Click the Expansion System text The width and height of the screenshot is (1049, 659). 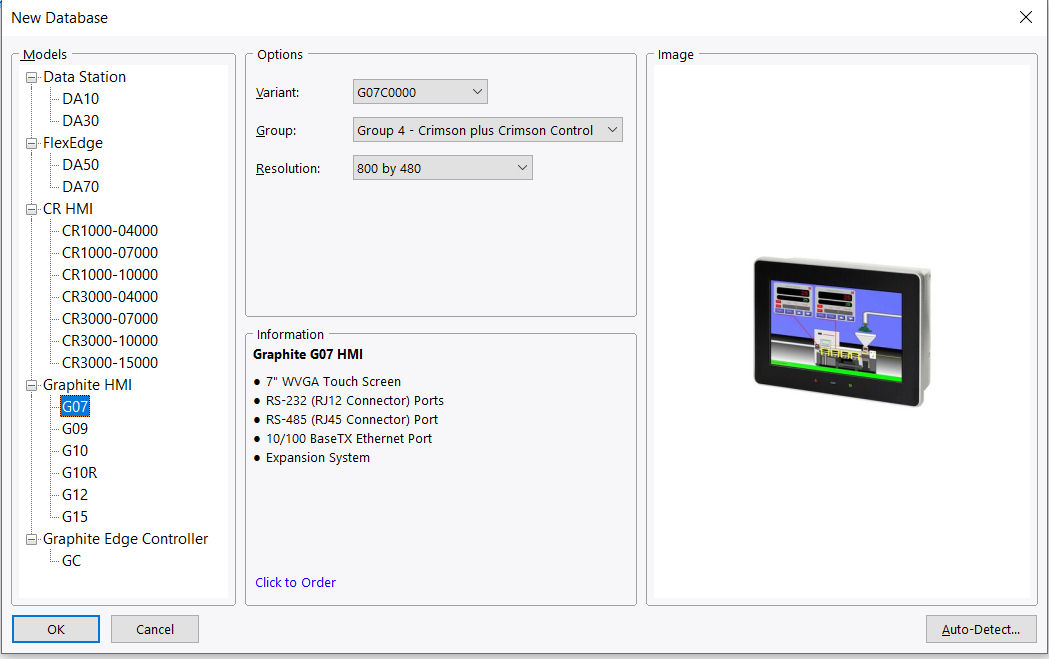318,458
